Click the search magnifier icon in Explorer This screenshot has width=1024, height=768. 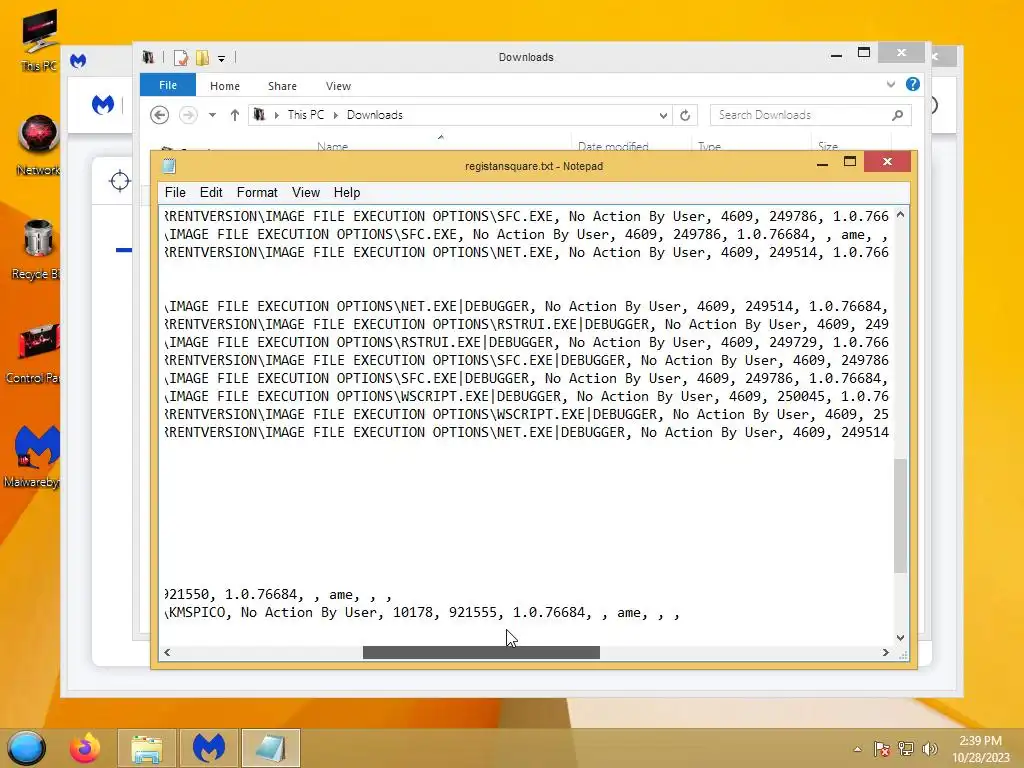[898, 115]
